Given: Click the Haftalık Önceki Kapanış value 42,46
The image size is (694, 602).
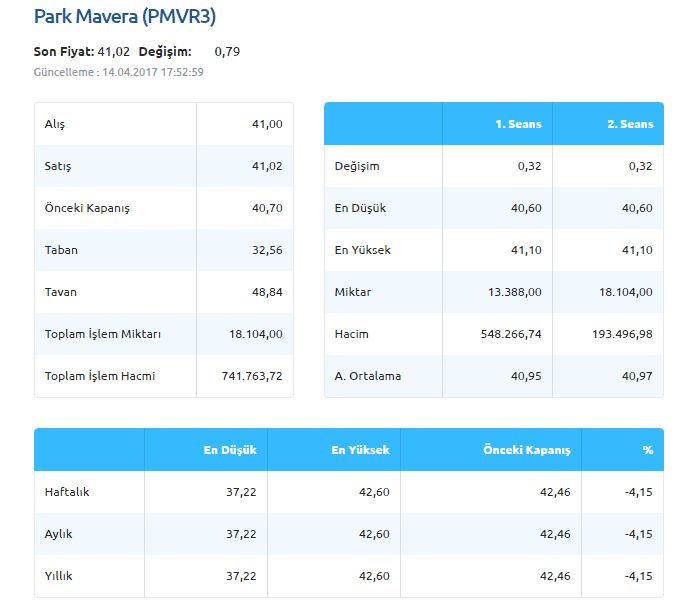Looking at the screenshot, I should click(x=555, y=492).
